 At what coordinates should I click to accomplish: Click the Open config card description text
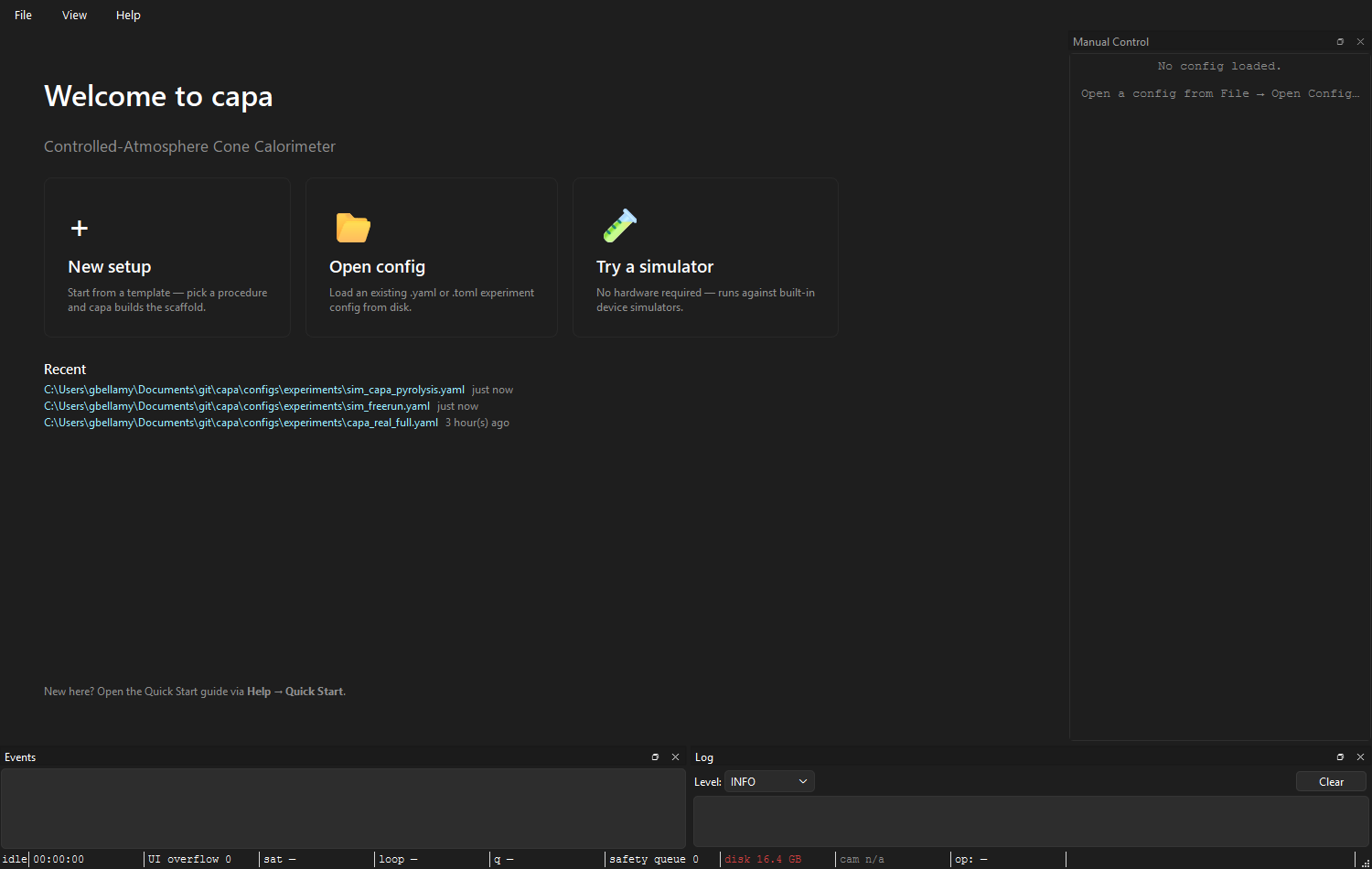432,300
